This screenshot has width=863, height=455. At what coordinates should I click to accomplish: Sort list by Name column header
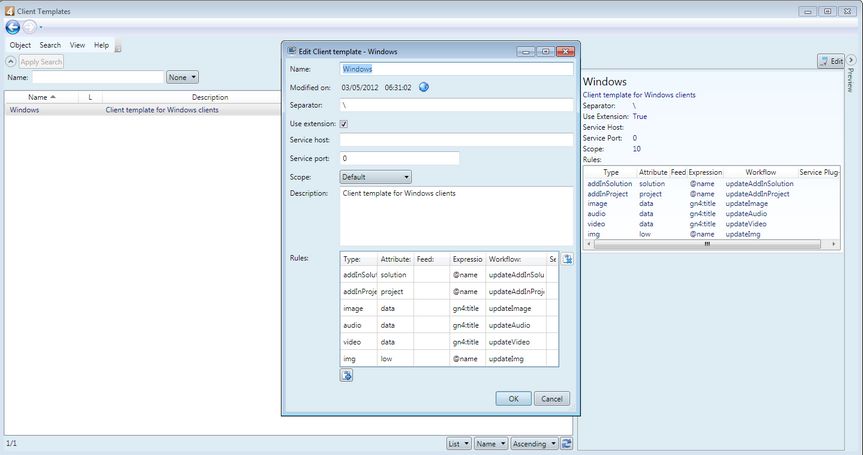pos(41,97)
